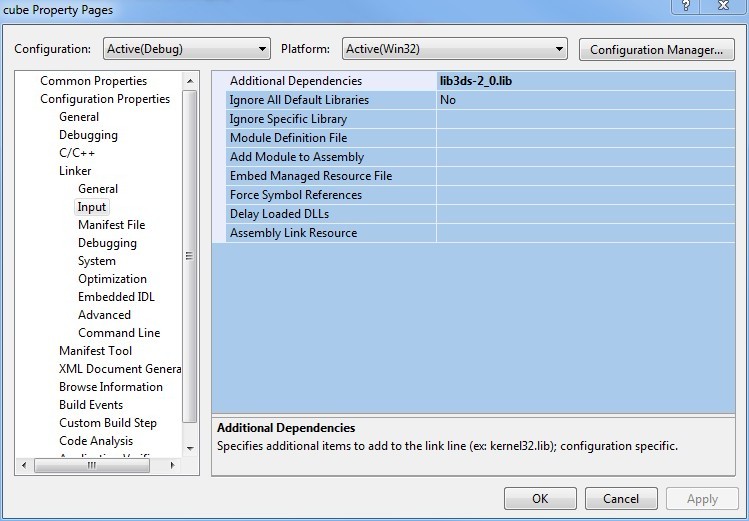This screenshot has height=521, width=749.
Task: Select Code Analysis node
Action: [96, 441]
